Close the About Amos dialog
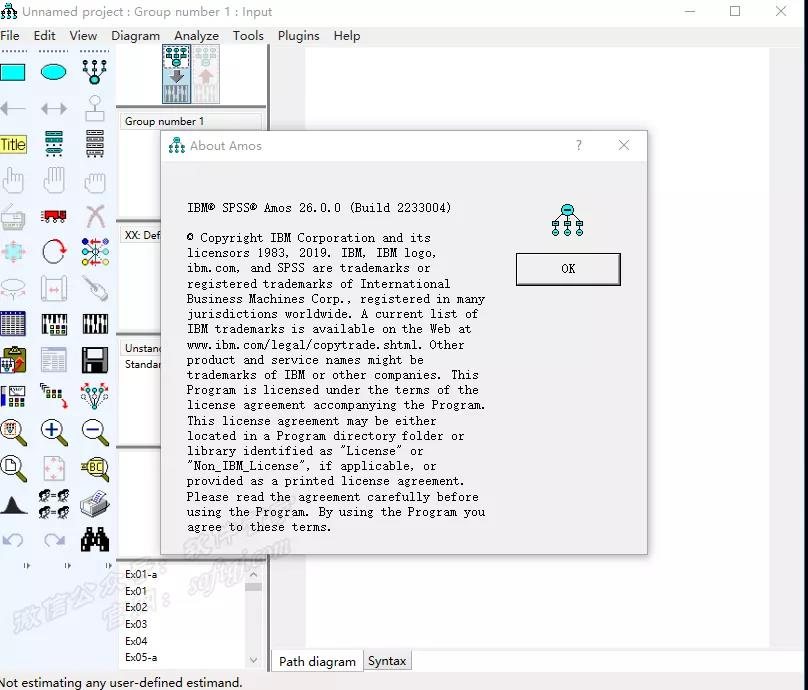 click(x=624, y=145)
